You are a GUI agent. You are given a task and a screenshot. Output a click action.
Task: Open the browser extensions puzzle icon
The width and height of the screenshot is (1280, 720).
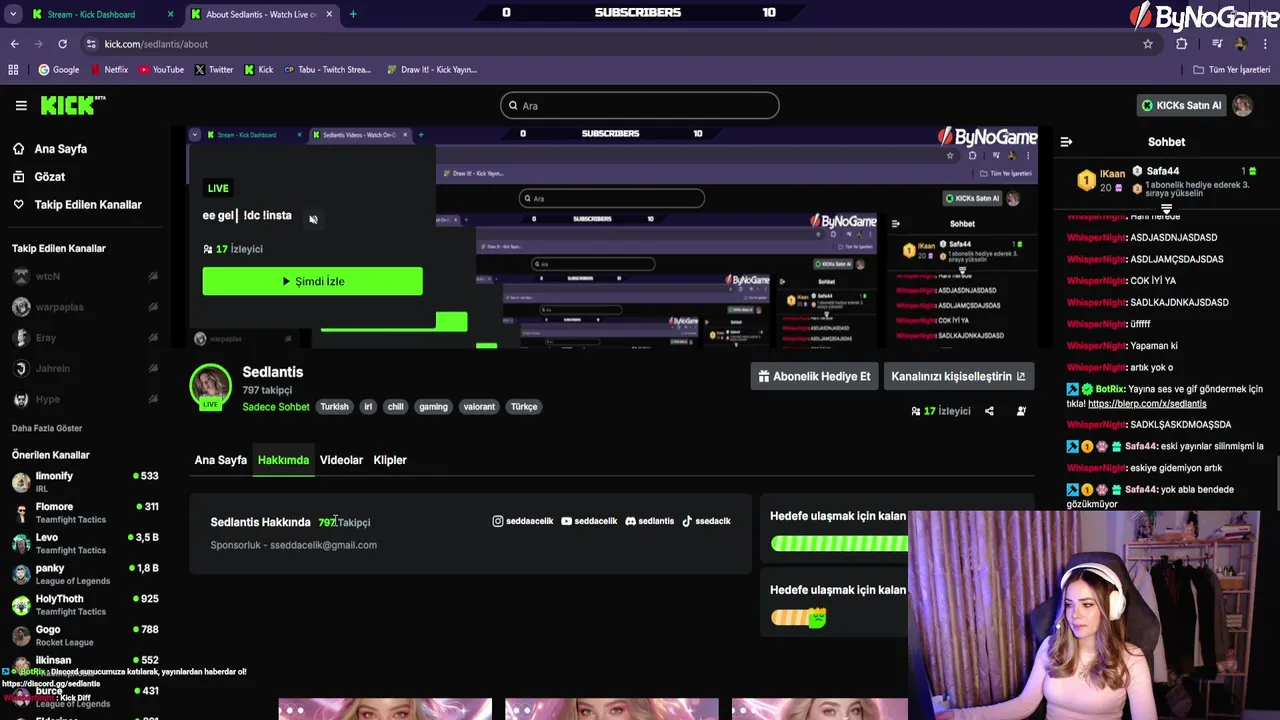[x=1181, y=44]
